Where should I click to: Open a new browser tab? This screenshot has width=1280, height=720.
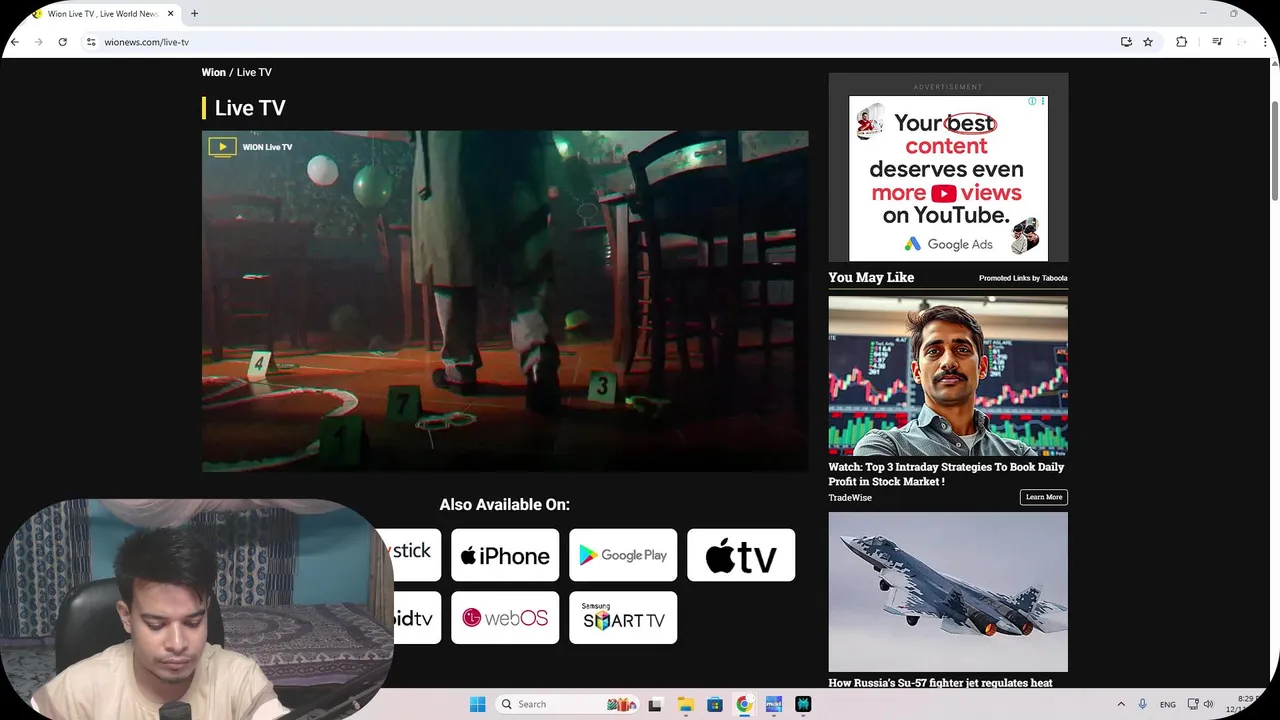194,13
